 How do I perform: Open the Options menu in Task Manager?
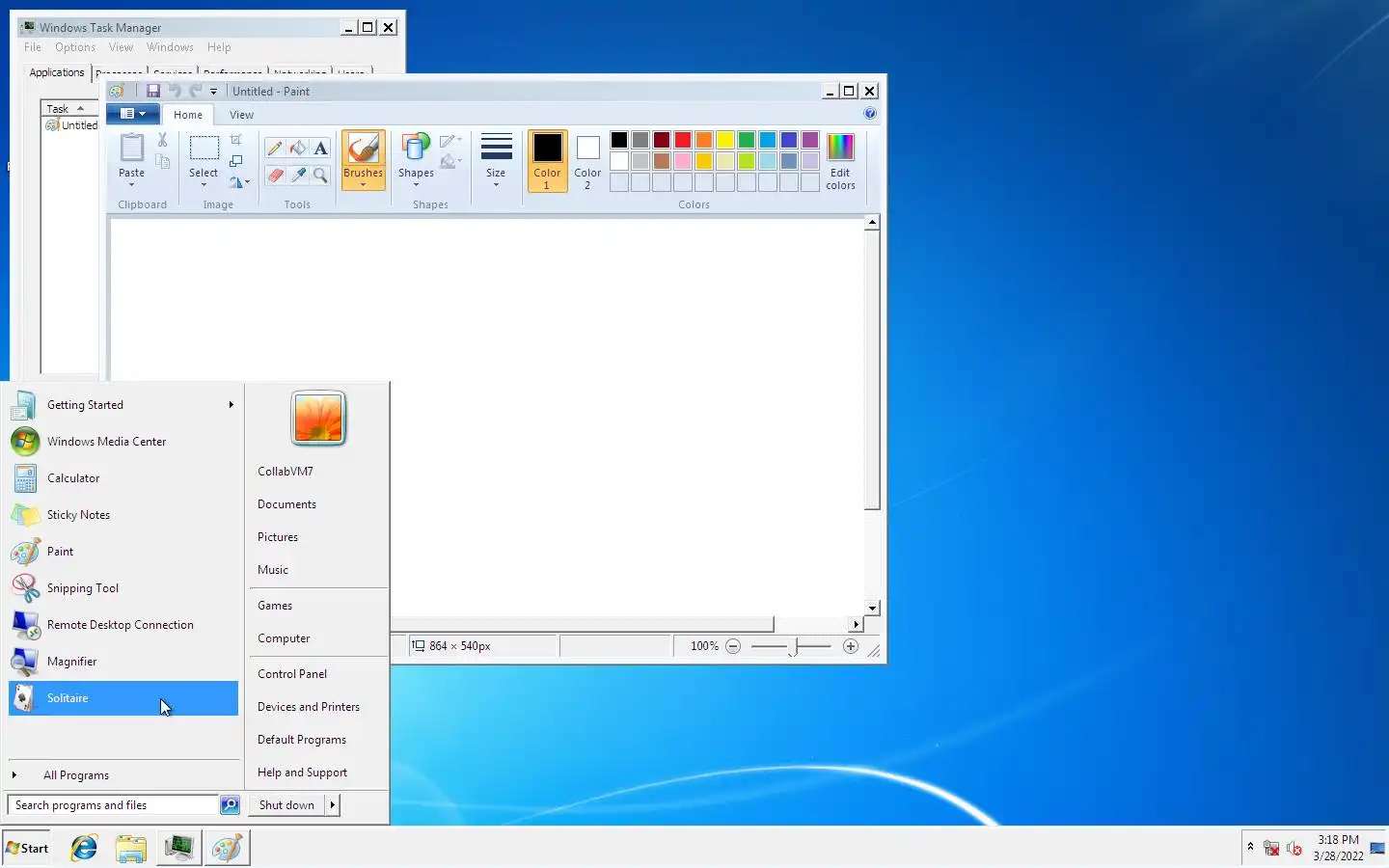pos(75,47)
